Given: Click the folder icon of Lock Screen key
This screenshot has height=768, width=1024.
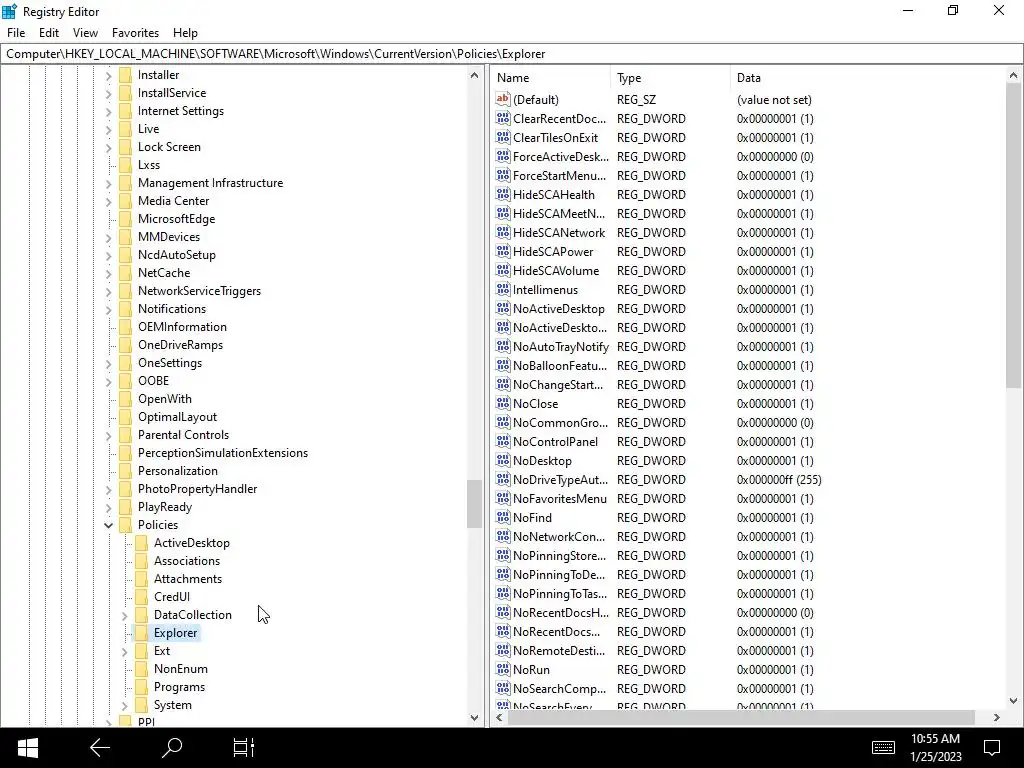Looking at the screenshot, I should (125, 147).
